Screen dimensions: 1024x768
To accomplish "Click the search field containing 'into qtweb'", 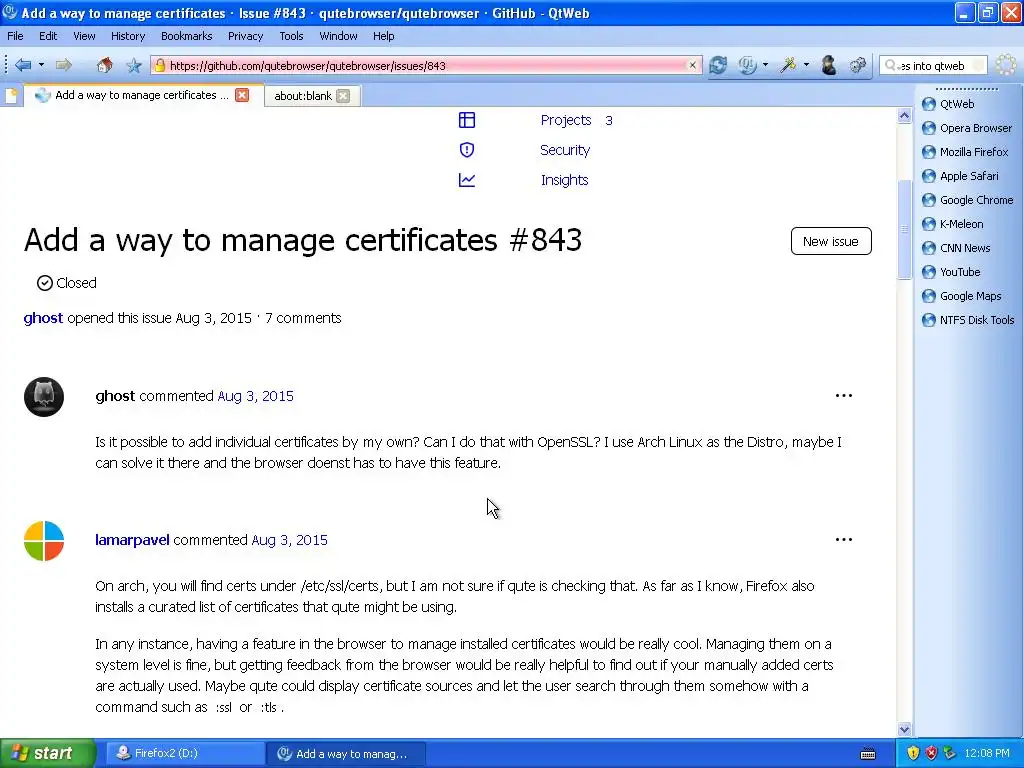I will point(933,65).
